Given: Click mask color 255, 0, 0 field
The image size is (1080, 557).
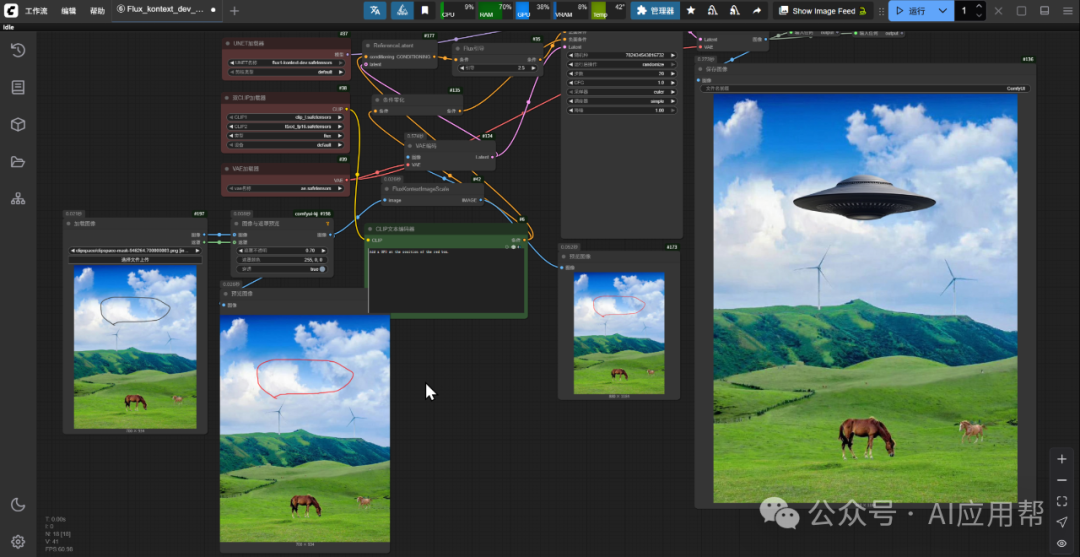Looking at the screenshot, I should (282, 260).
